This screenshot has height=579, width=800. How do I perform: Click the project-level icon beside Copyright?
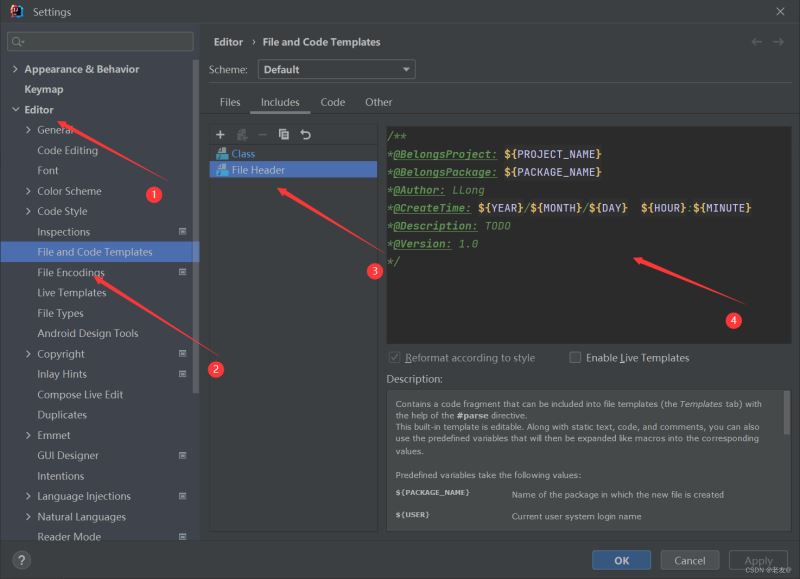[x=182, y=354]
